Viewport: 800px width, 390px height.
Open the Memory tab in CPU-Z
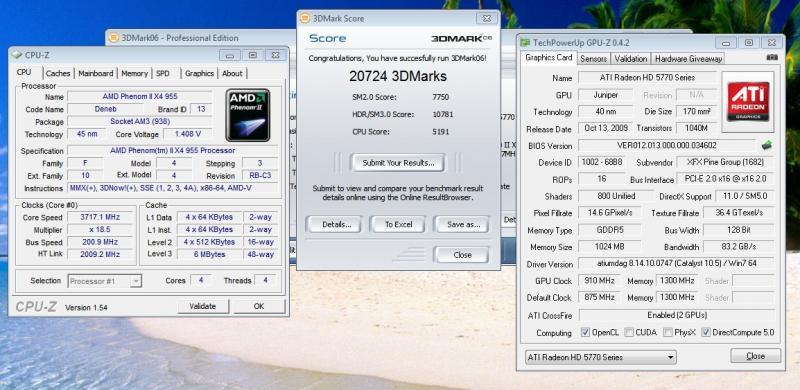135,74
